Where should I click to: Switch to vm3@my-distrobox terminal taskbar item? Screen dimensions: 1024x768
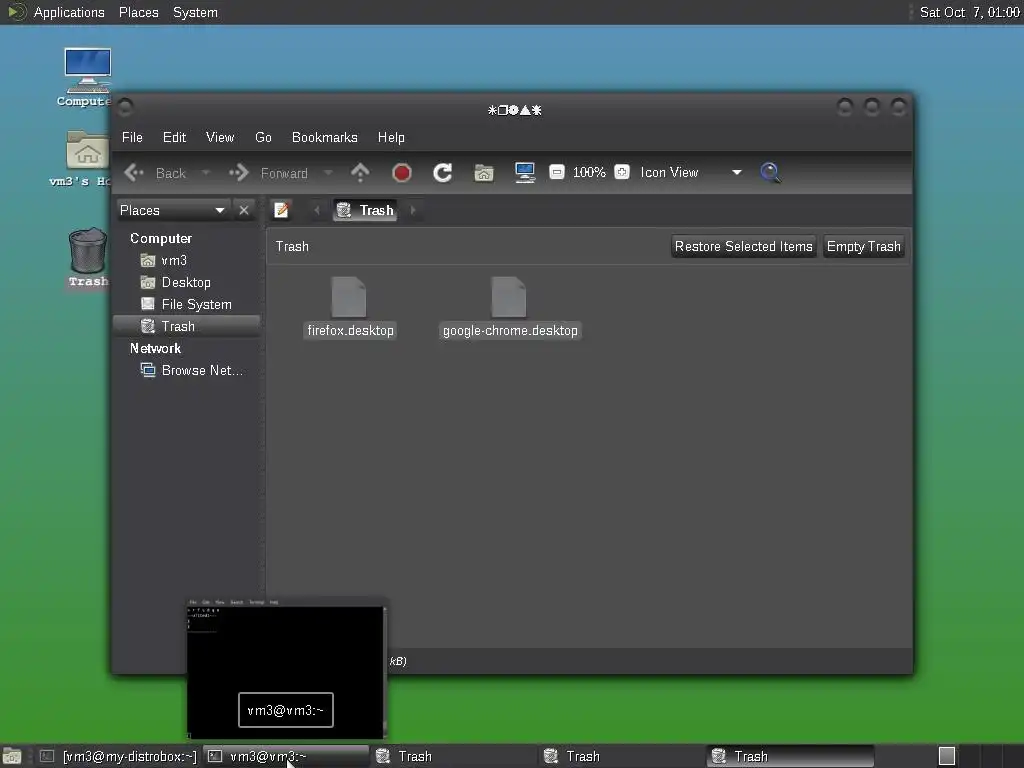[x=118, y=756]
